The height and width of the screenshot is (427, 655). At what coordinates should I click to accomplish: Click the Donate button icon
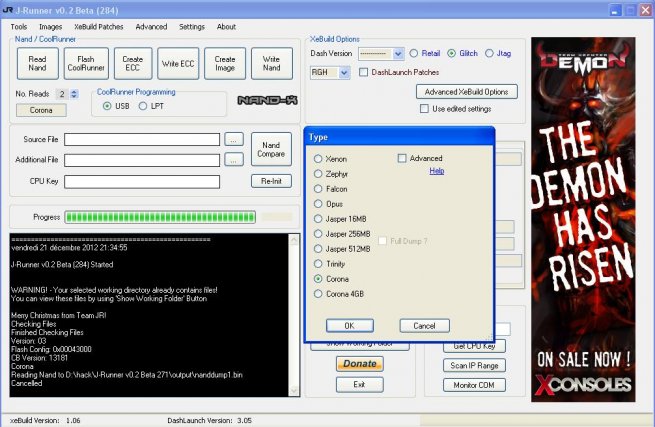click(x=359, y=364)
